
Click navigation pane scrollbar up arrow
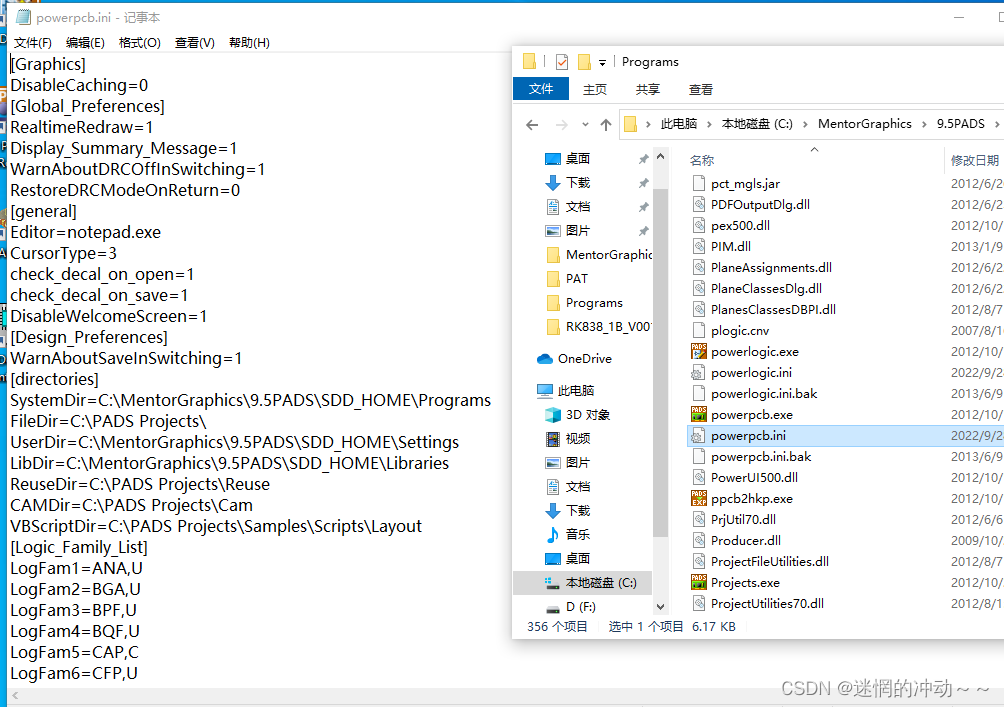coord(661,157)
